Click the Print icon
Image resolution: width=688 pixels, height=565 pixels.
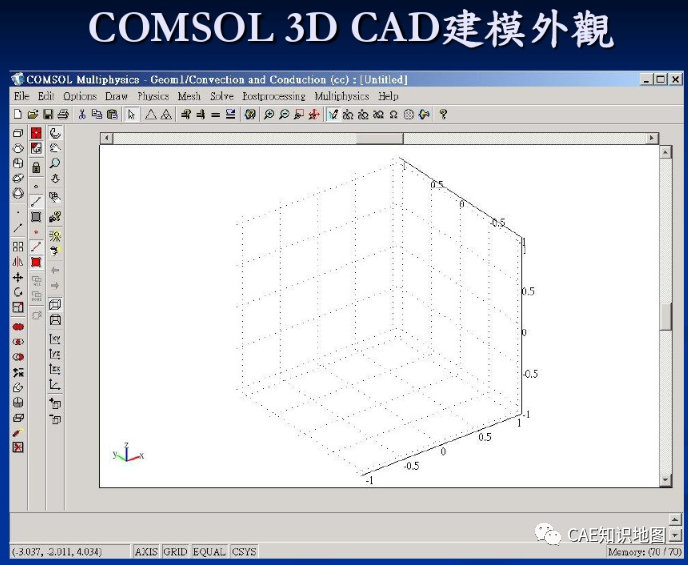[x=63, y=114]
